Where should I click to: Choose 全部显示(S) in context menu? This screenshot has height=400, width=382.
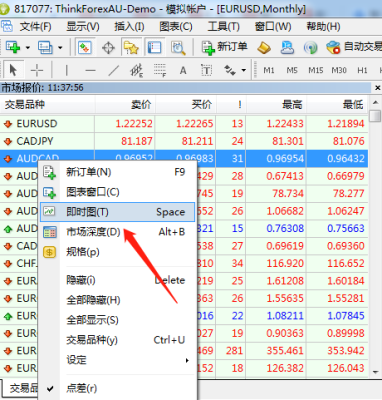[117, 320]
